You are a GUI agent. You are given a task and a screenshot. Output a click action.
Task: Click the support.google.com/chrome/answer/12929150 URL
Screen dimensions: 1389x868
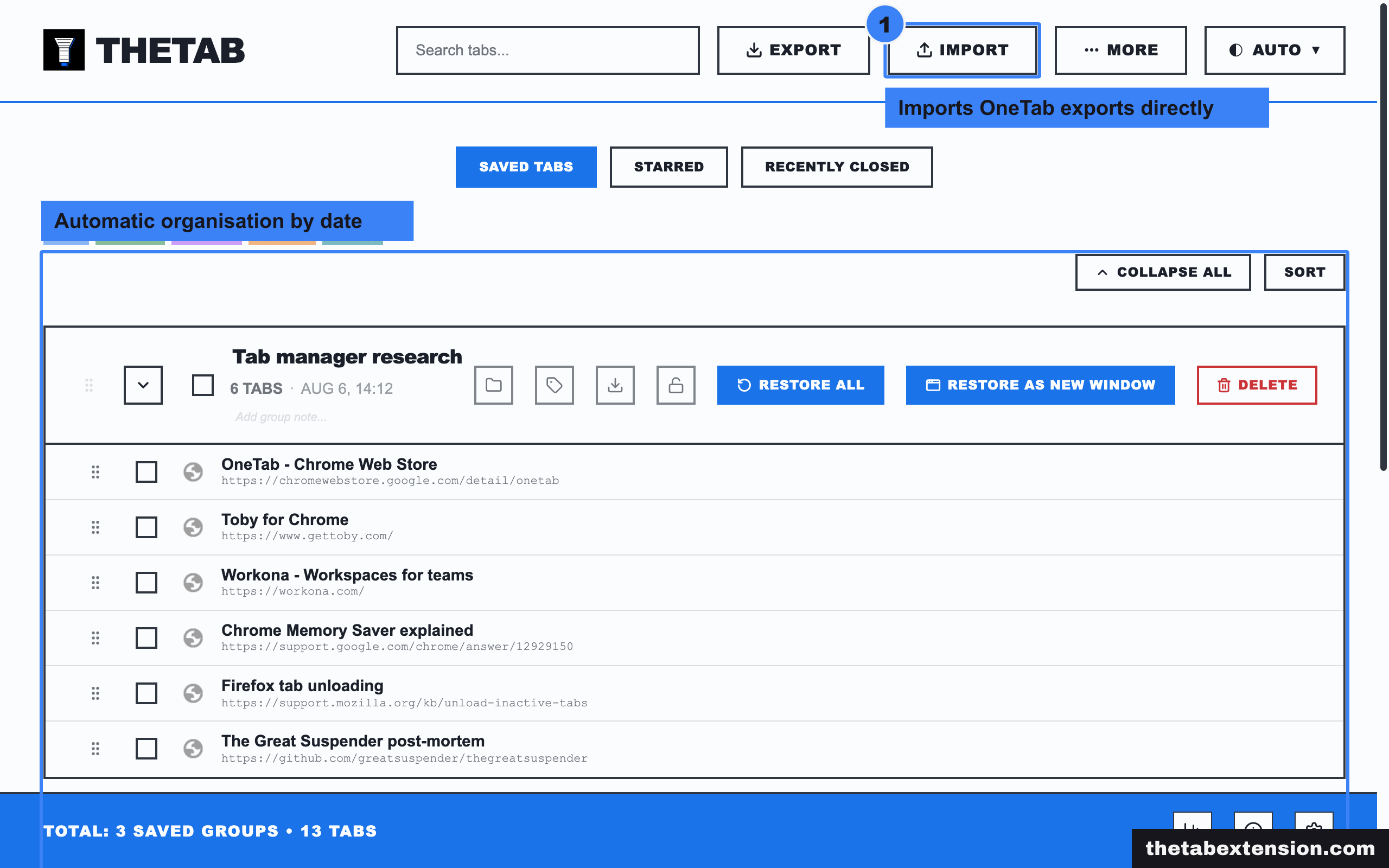tap(397, 647)
